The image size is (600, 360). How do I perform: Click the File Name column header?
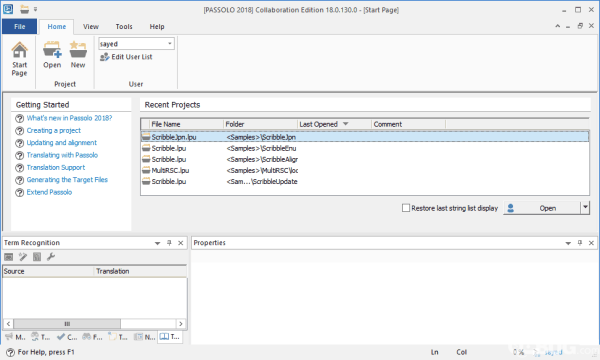(x=186, y=124)
